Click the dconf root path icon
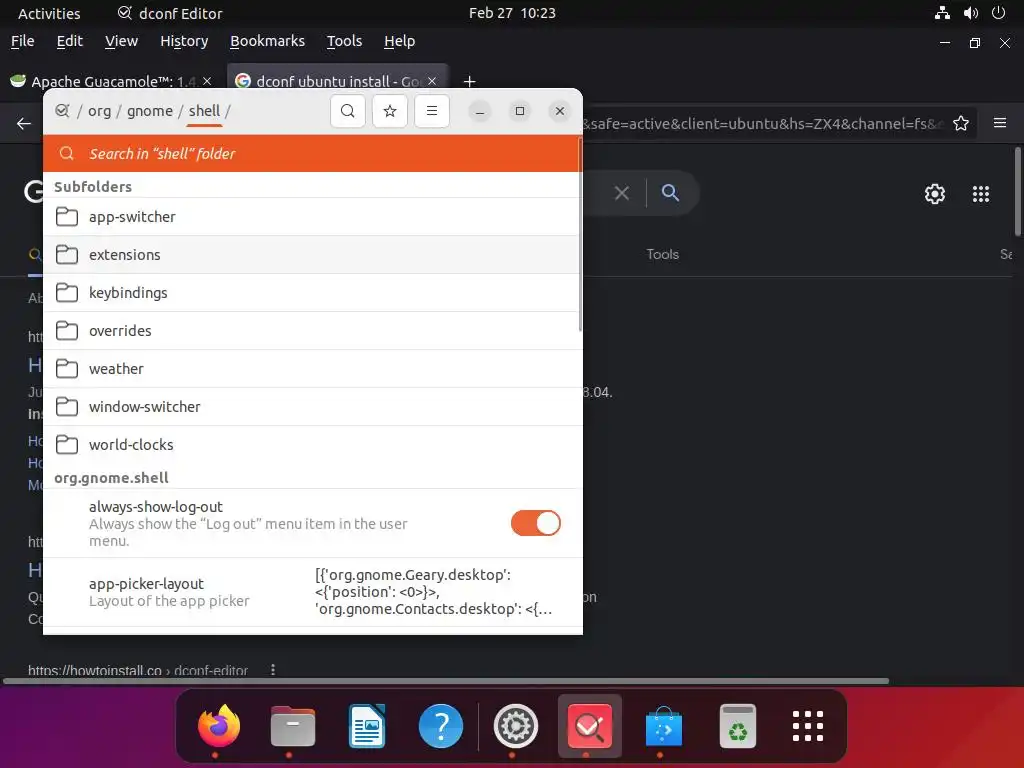Screen dimensions: 1024x768 [x=62, y=111]
